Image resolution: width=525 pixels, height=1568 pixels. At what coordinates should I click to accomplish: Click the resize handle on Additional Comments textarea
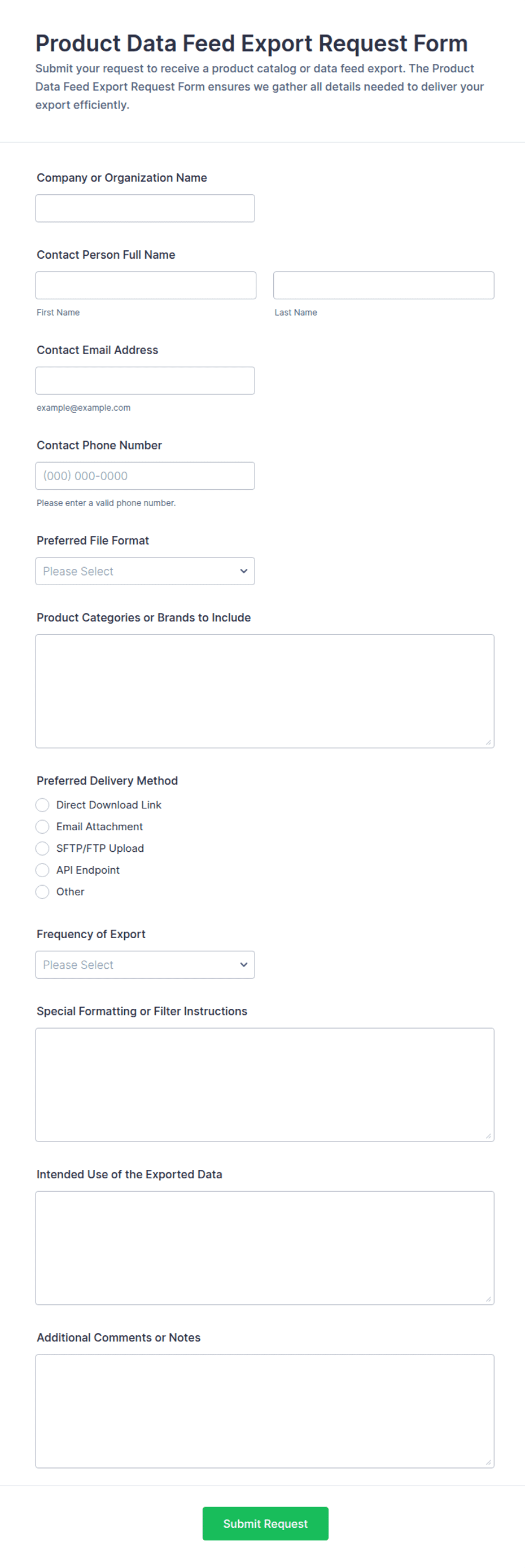click(x=488, y=1462)
